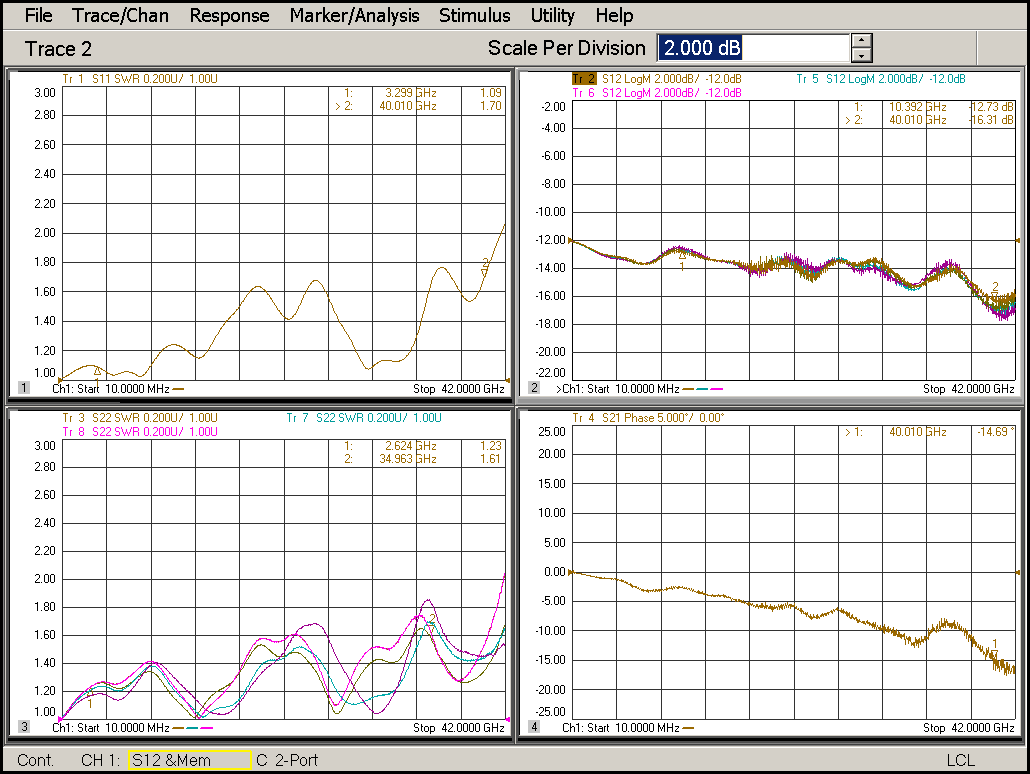
Task: Decrease Scale Per Division with down arrow
Action: (x=862, y=55)
